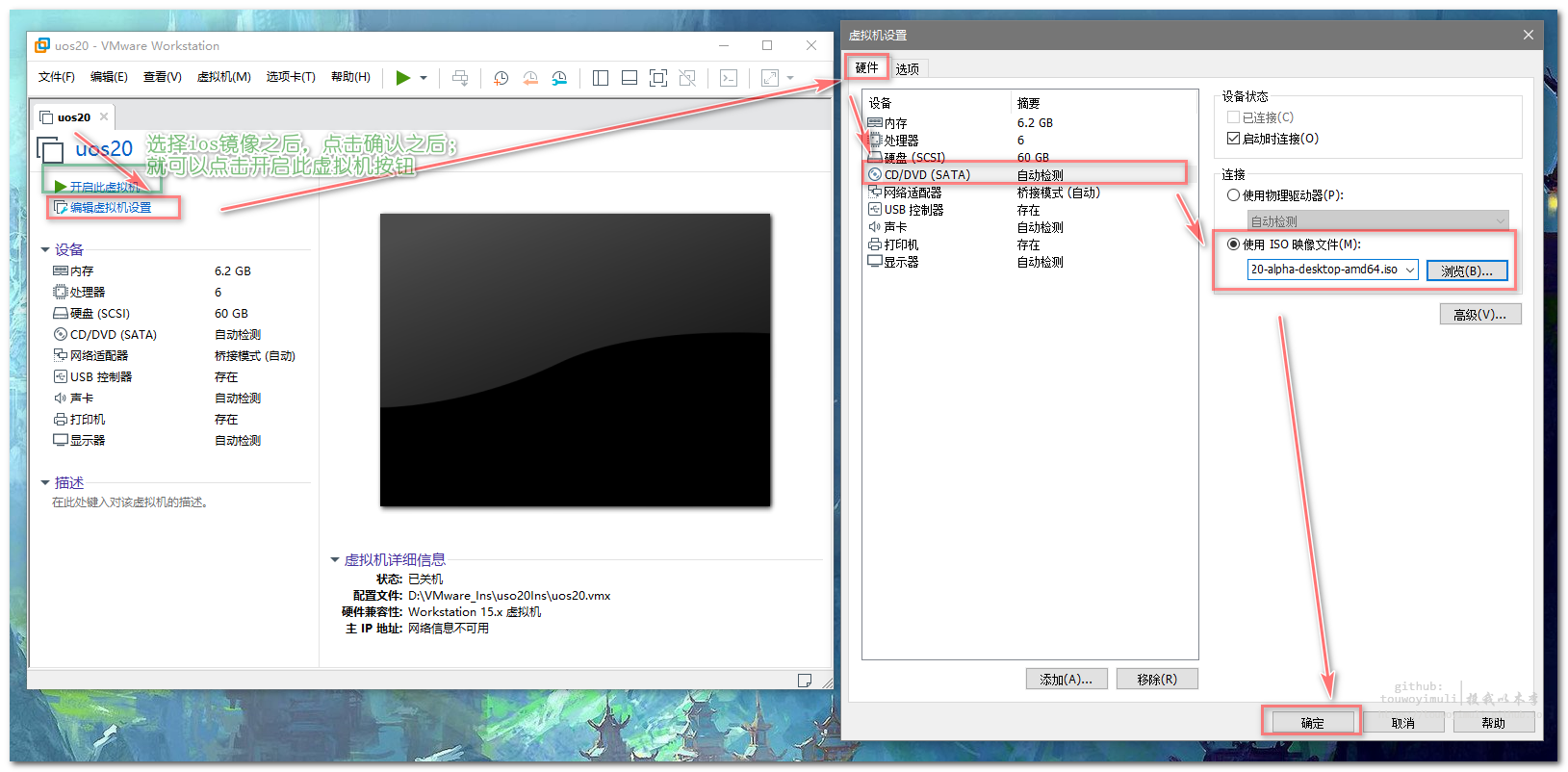Click the send Ctrl+Alt+Del toolbar icon

(x=461, y=78)
